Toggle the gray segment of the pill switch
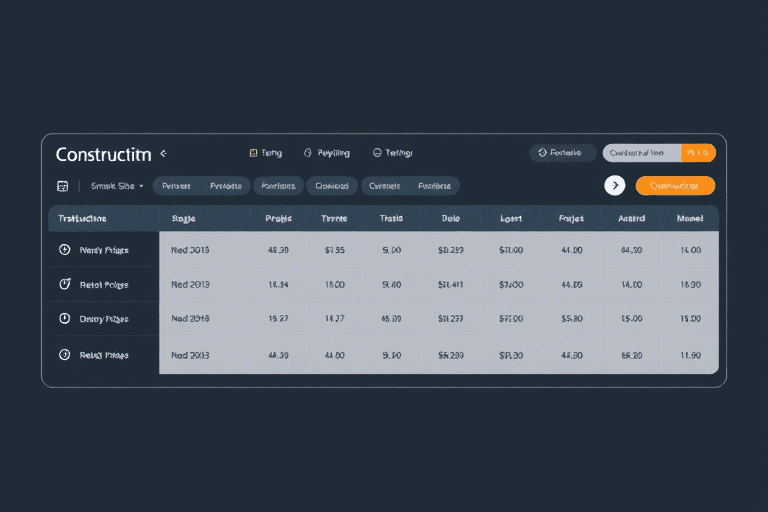The height and width of the screenshot is (512, 768). point(641,153)
